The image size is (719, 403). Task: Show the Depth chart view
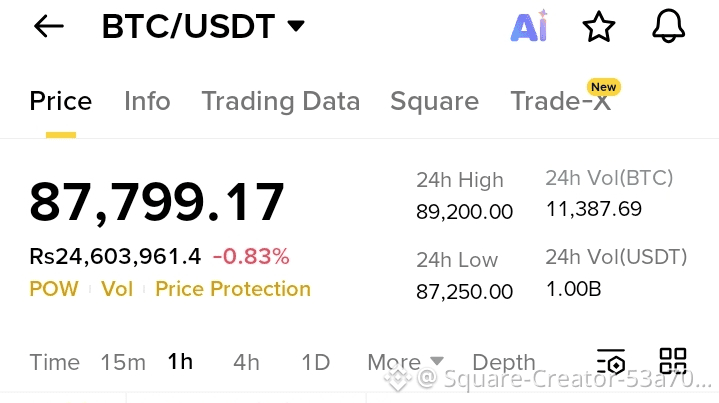[504, 363]
